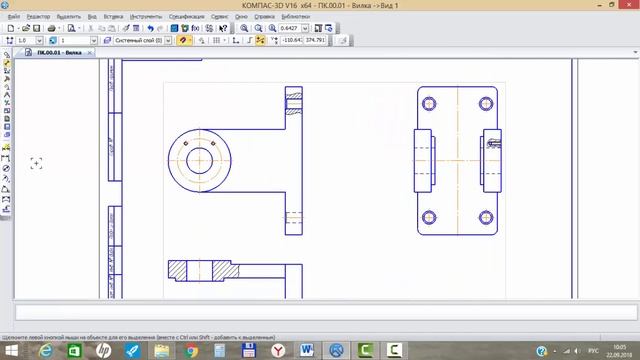The image size is (640, 360).
Task: Close the ПК.00.01 - Вилка document tab
Action: [90, 53]
